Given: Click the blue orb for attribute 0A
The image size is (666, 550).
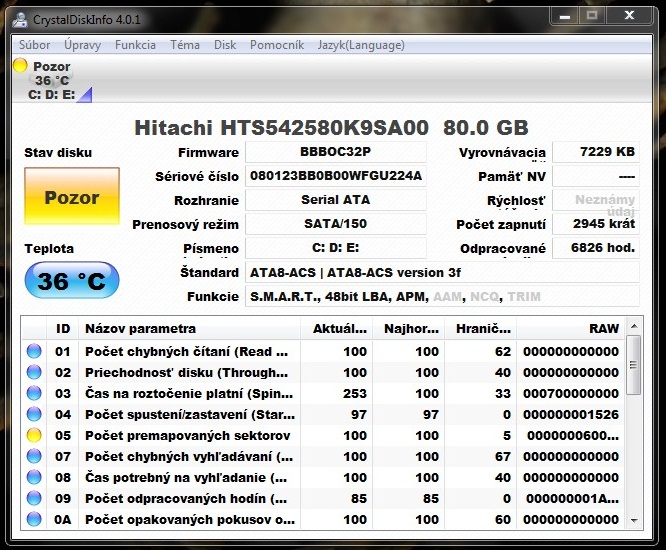Looking at the screenshot, I should point(35,519).
